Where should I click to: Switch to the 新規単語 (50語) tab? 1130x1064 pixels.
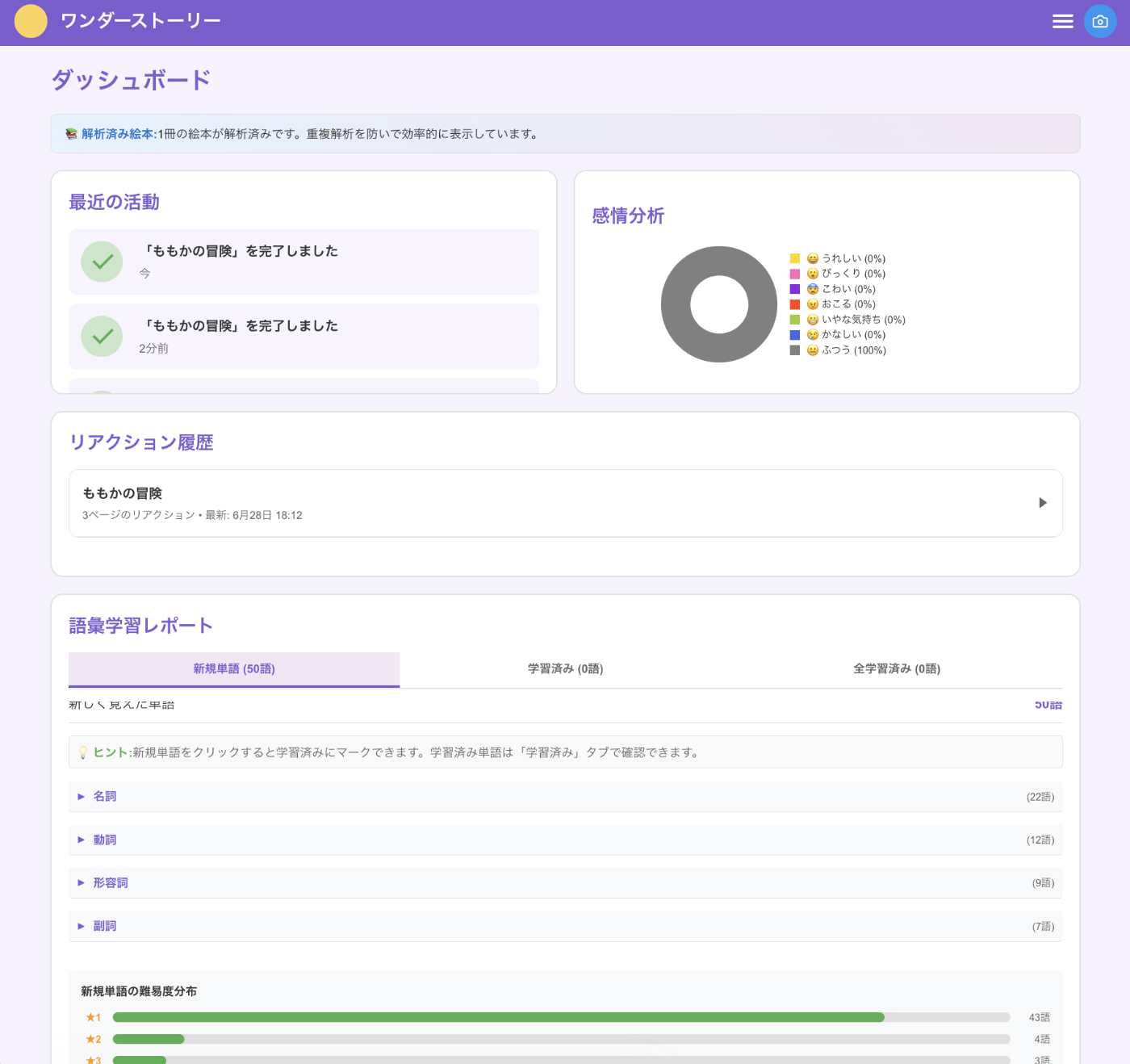coord(234,669)
